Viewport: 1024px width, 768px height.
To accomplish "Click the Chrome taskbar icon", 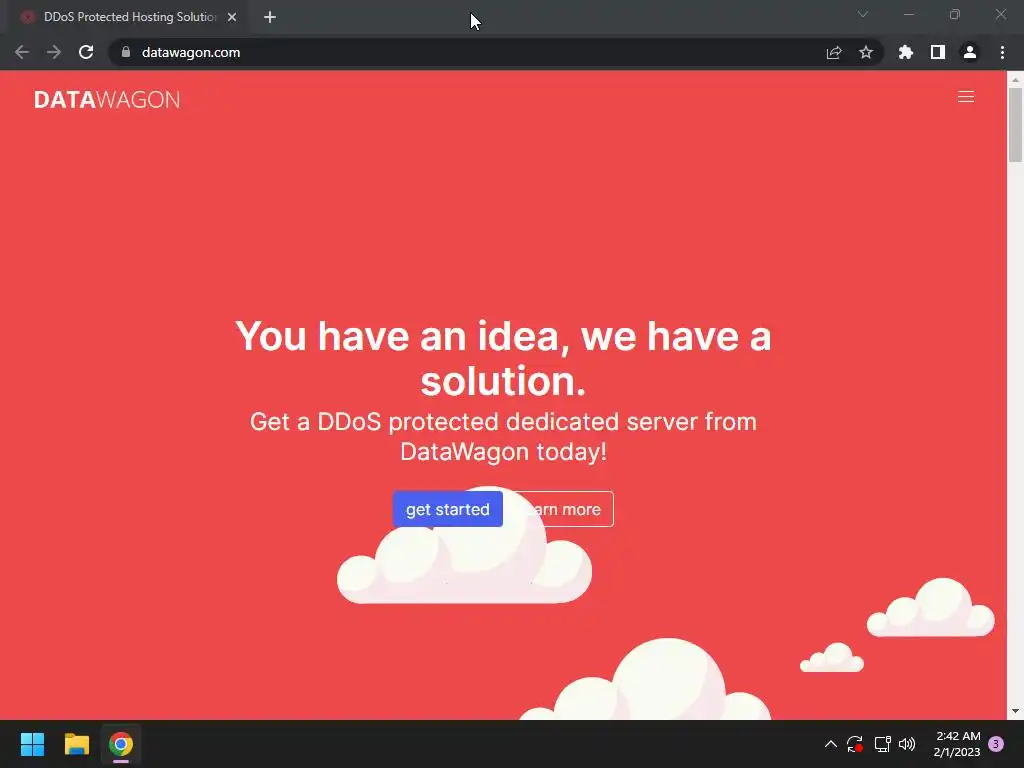I will [121, 744].
